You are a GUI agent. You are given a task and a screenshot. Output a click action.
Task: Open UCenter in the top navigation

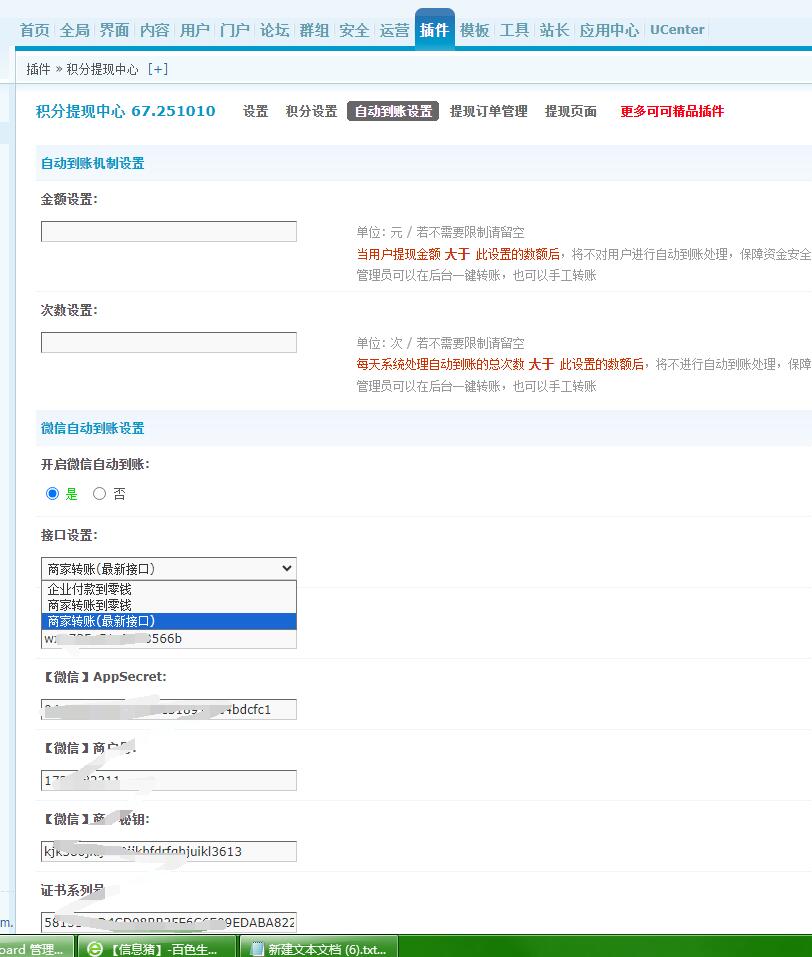[x=677, y=30]
